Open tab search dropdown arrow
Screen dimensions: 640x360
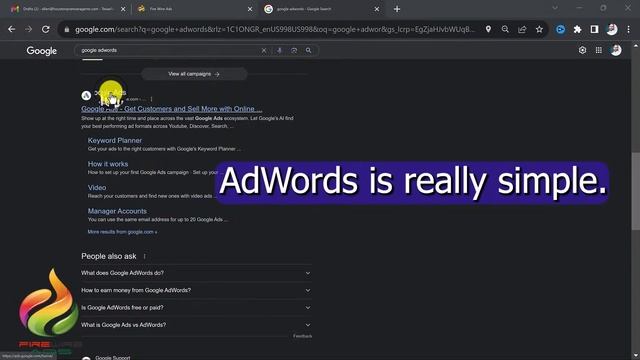555,8
